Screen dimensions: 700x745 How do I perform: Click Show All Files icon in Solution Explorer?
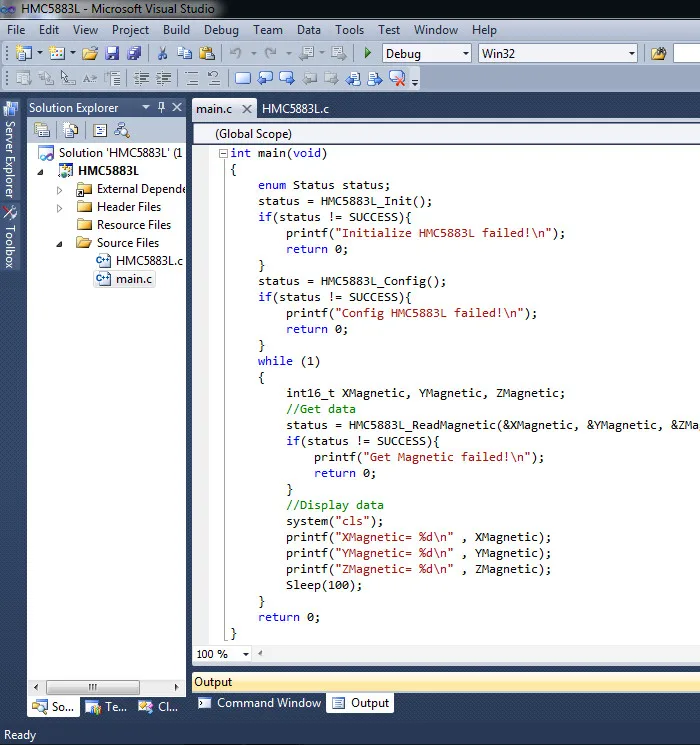click(70, 129)
